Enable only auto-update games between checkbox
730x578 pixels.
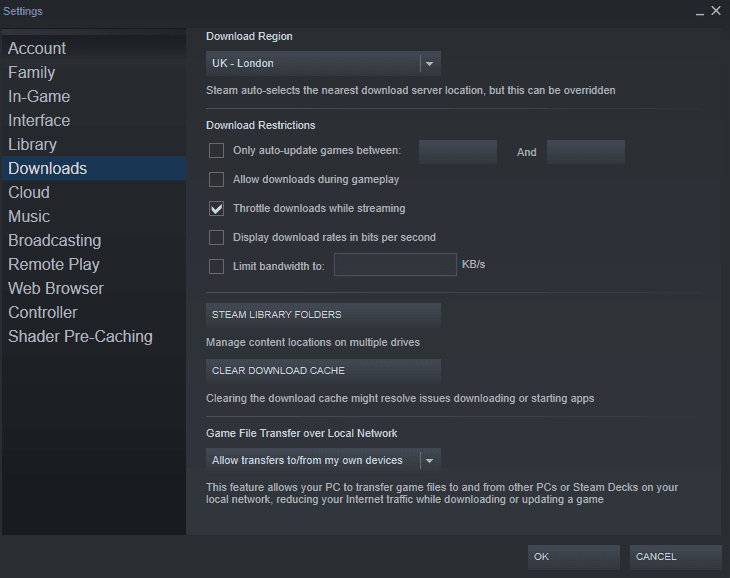[216, 151]
